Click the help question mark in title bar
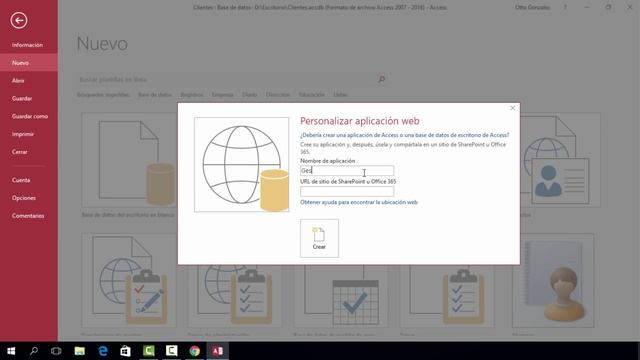 point(565,7)
